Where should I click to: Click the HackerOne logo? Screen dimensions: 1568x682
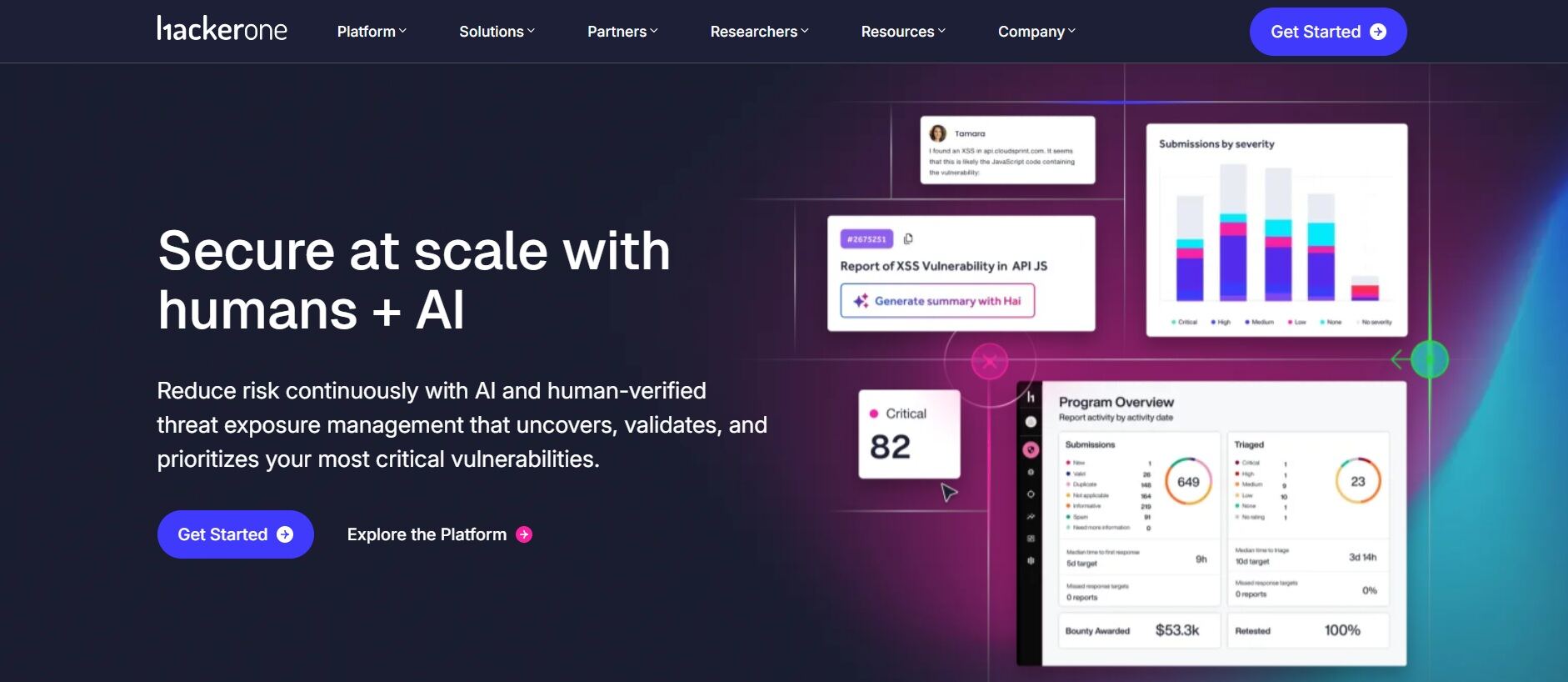click(x=222, y=29)
